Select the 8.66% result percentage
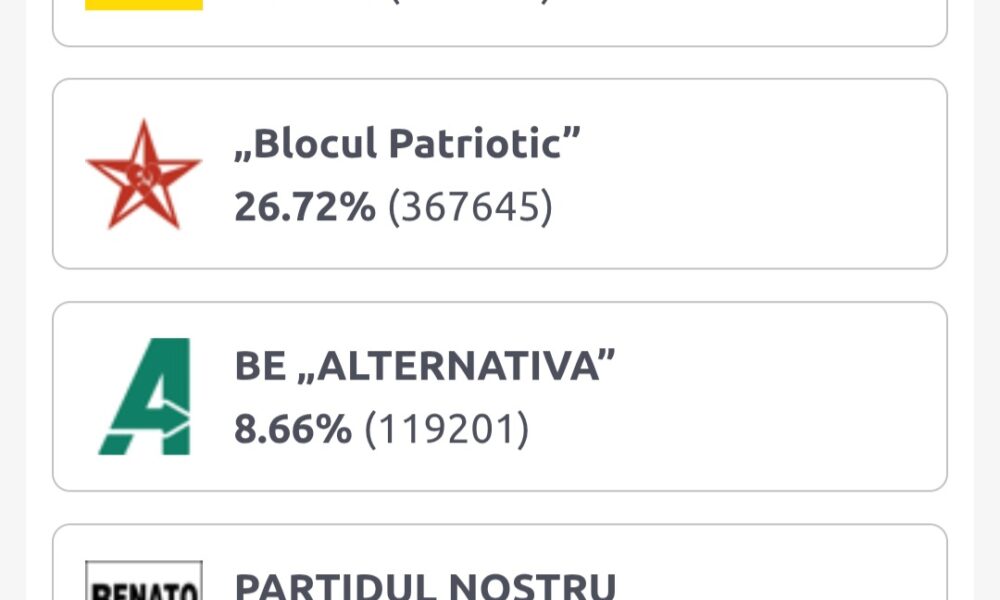Viewport: 1000px width, 600px height. (x=293, y=428)
